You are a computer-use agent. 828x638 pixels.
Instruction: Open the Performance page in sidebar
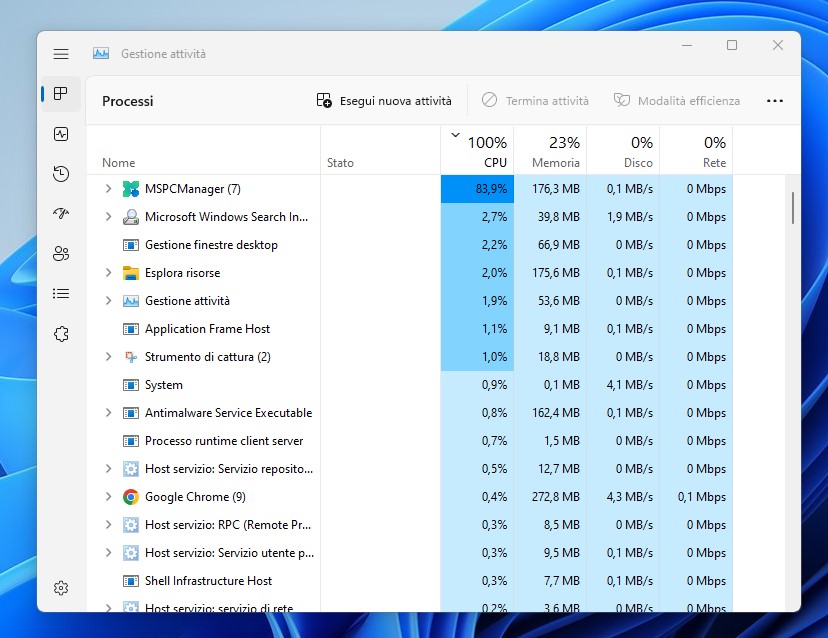pyautogui.click(x=61, y=134)
